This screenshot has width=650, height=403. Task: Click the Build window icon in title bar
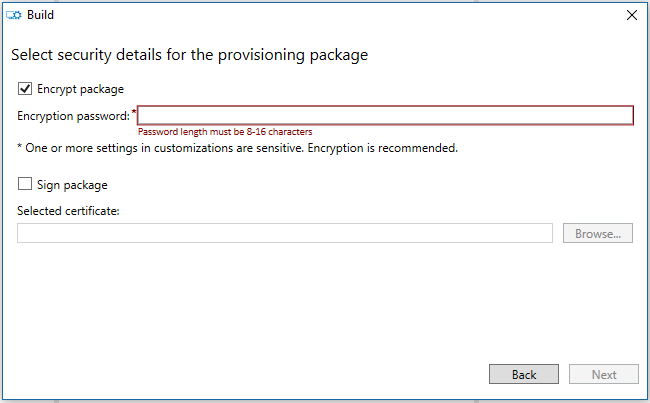pos(15,15)
